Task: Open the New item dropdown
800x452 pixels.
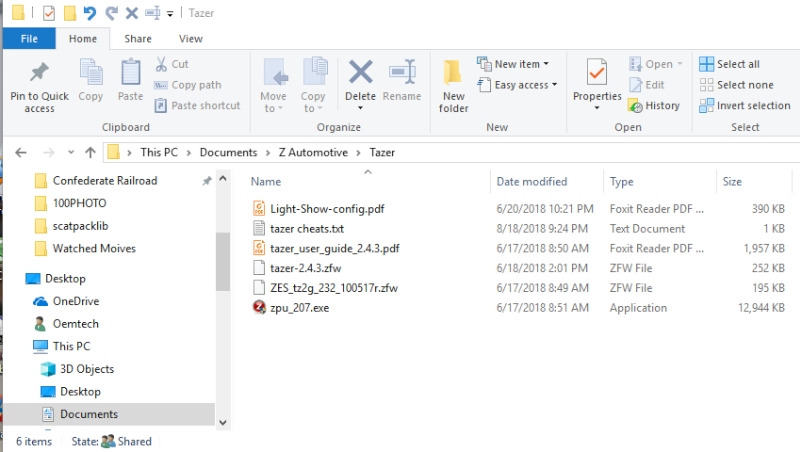Action: 513,64
